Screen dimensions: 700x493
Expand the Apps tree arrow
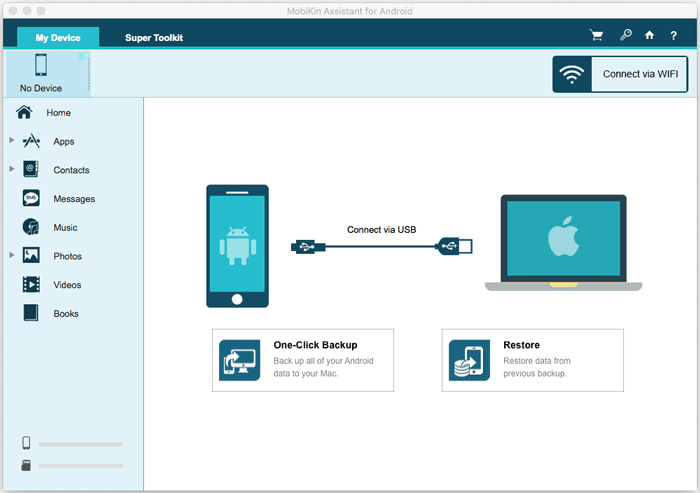(12, 140)
